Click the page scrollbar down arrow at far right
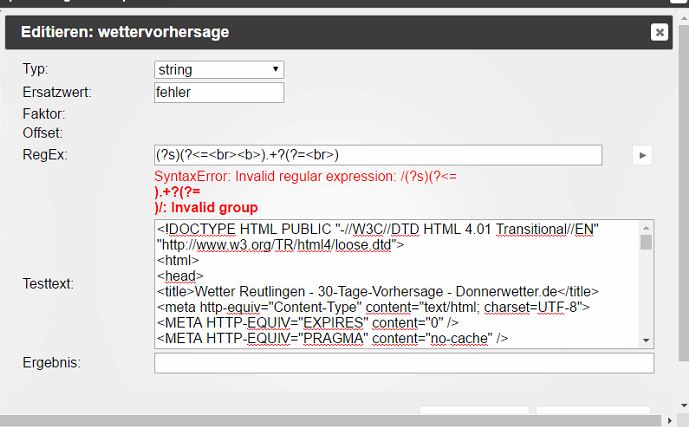Viewport: 689px width, 427px height. (x=684, y=405)
